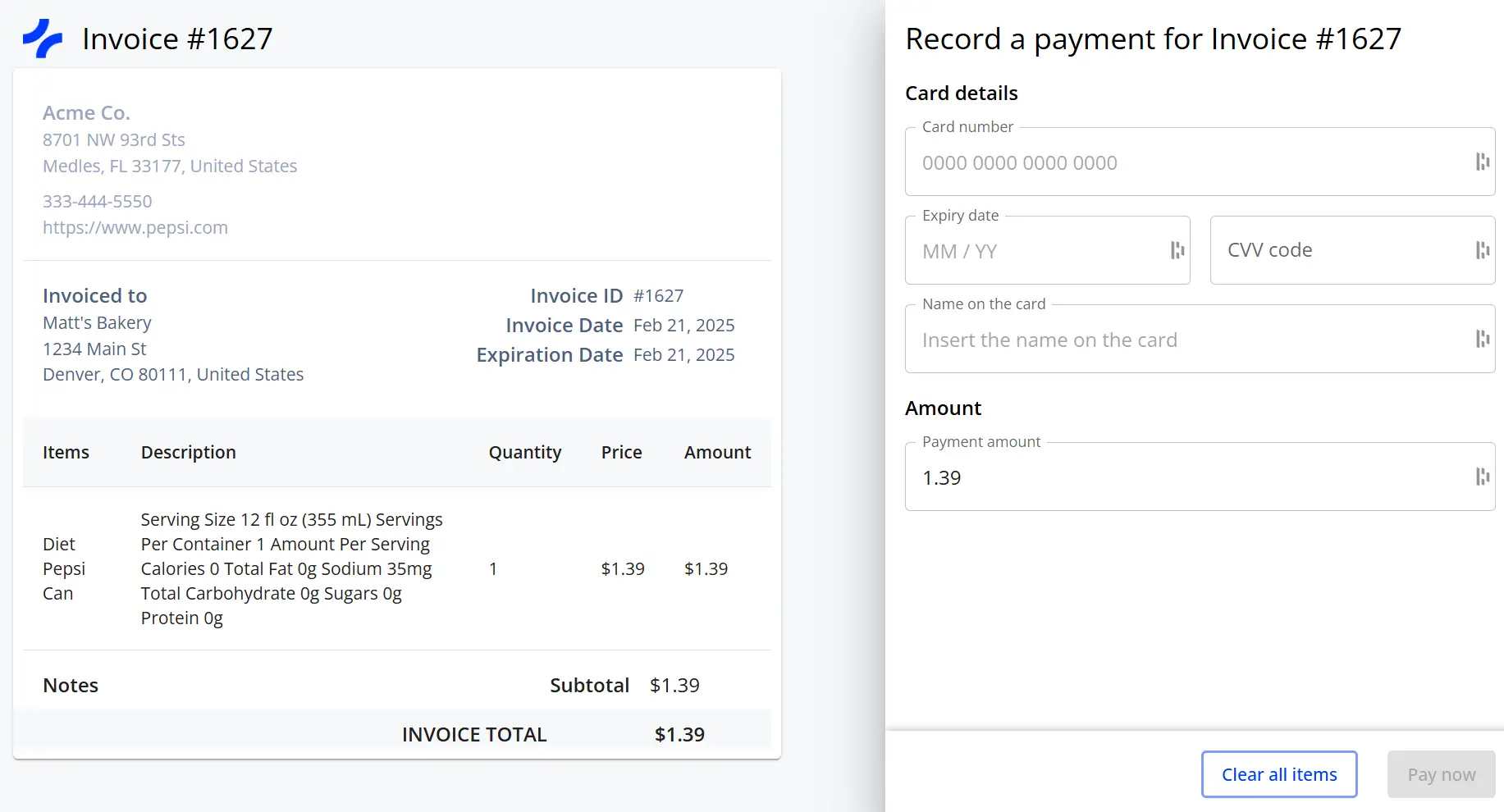Click the Clear all items button
Image resolution: width=1504 pixels, height=812 pixels.
[x=1278, y=773]
